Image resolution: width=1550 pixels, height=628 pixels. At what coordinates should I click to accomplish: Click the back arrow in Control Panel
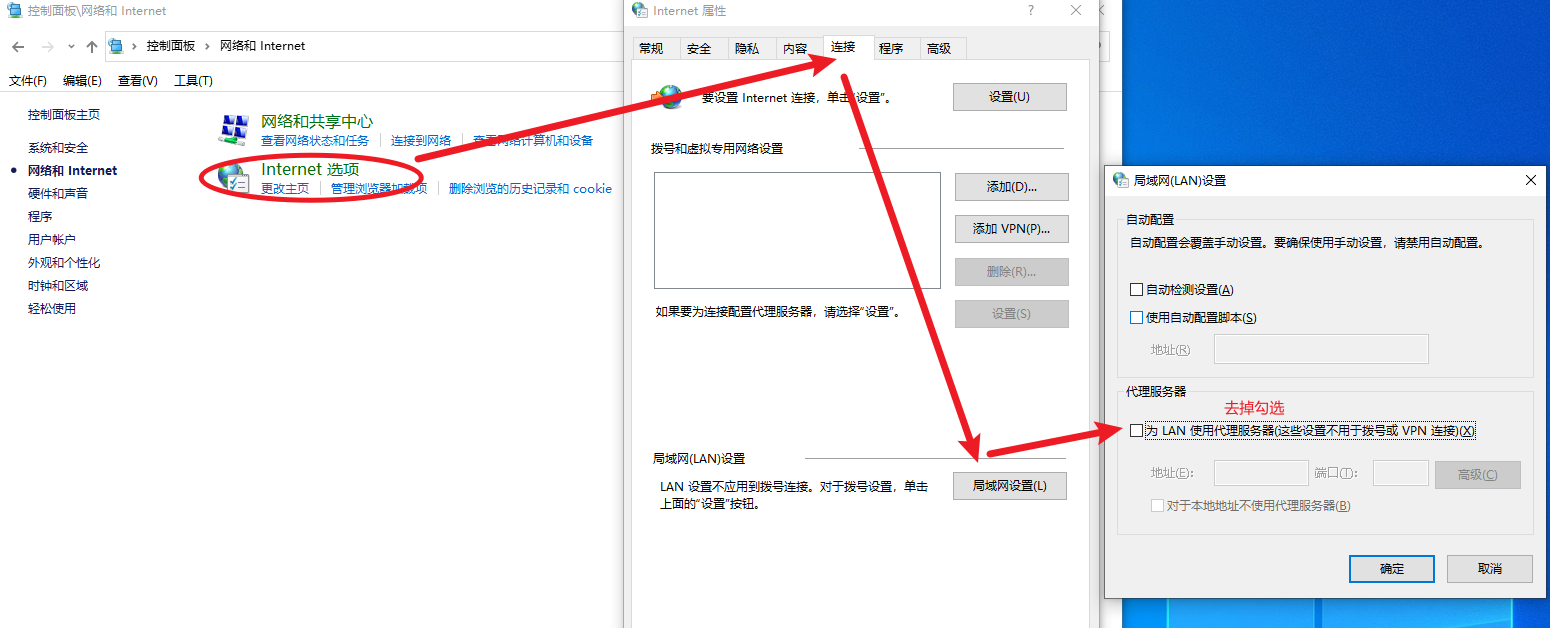coord(18,46)
